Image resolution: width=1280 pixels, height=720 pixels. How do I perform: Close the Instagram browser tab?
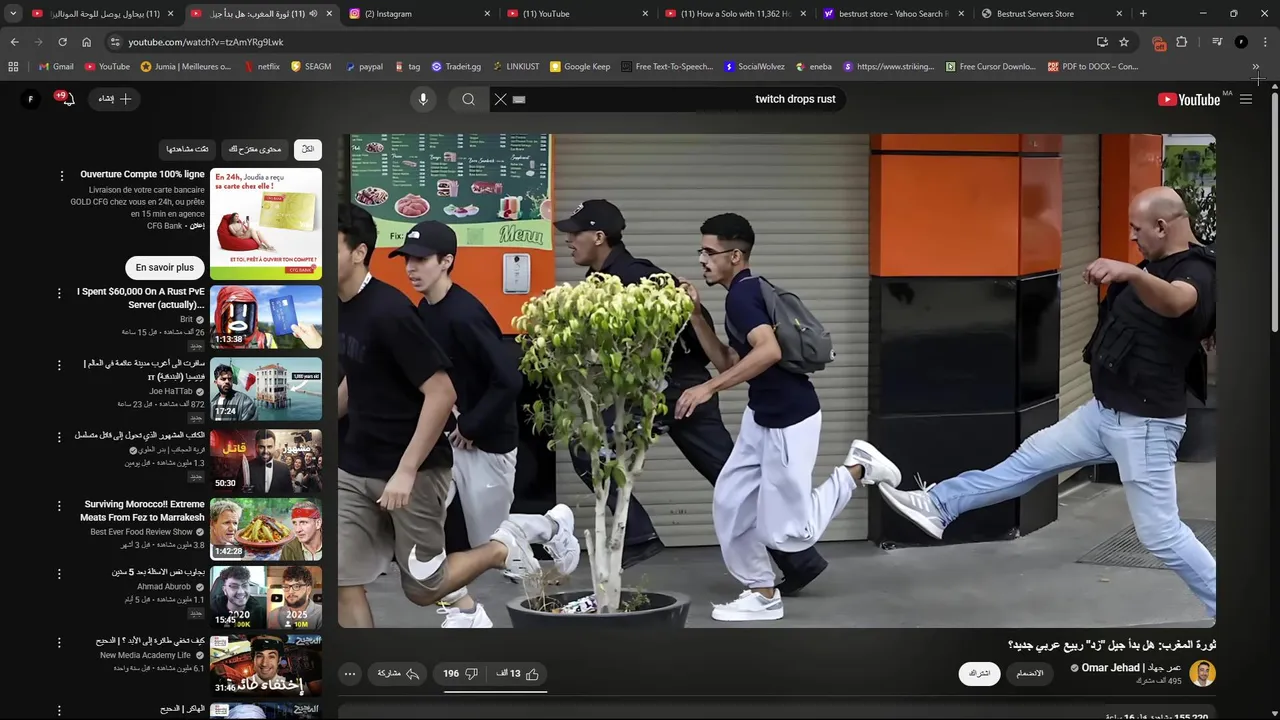(x=487, y=14)
